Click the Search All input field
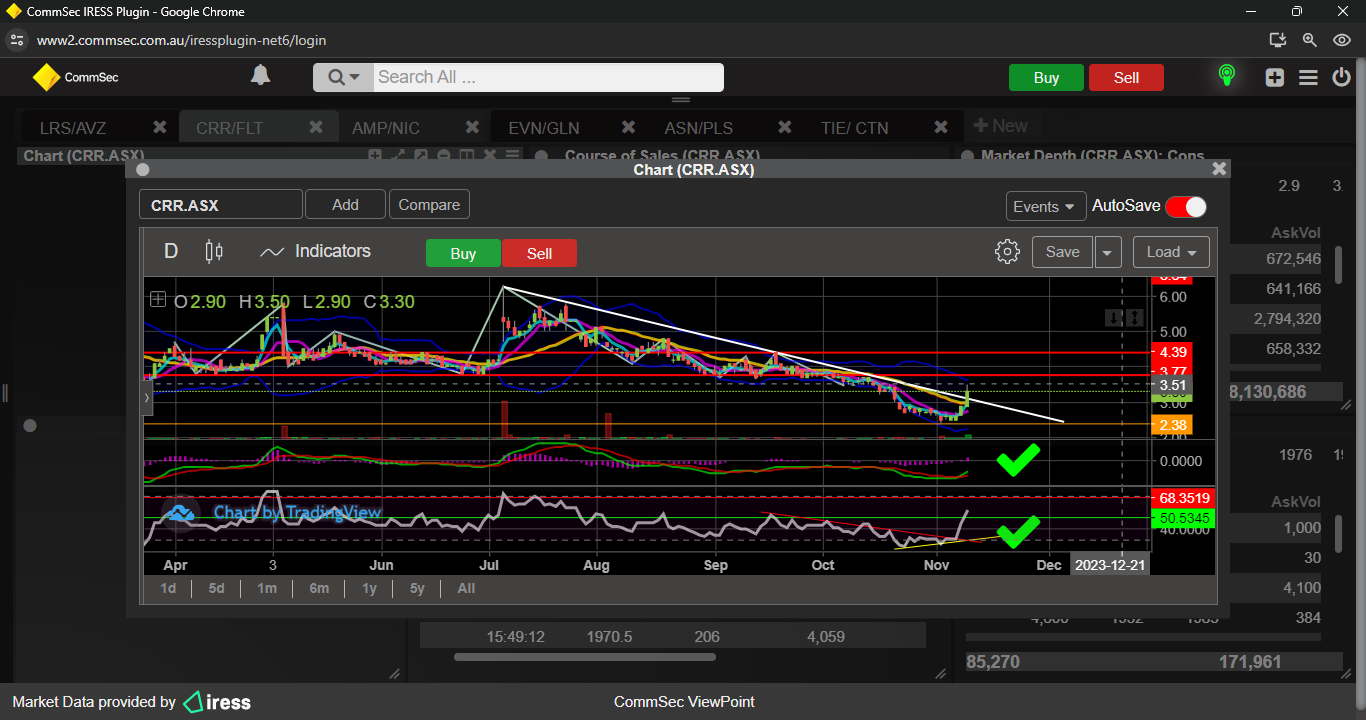1366x720 pixels. (547, 77)
